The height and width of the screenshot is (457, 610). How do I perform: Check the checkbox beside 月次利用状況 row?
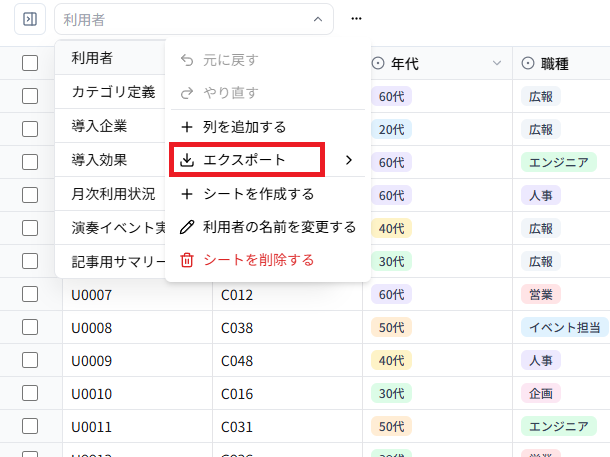pyautogui.click(x=30, y=195)
